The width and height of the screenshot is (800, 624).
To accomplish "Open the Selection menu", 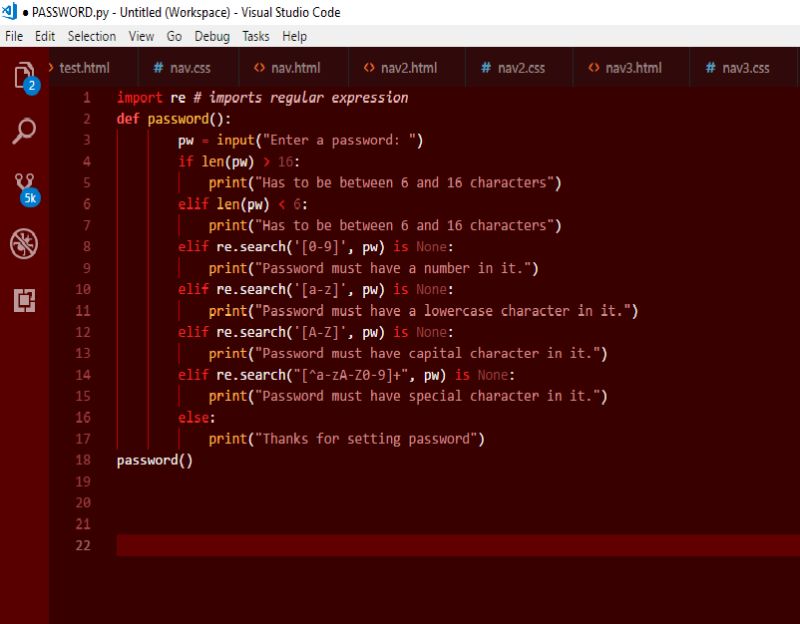I will [92, 36].
